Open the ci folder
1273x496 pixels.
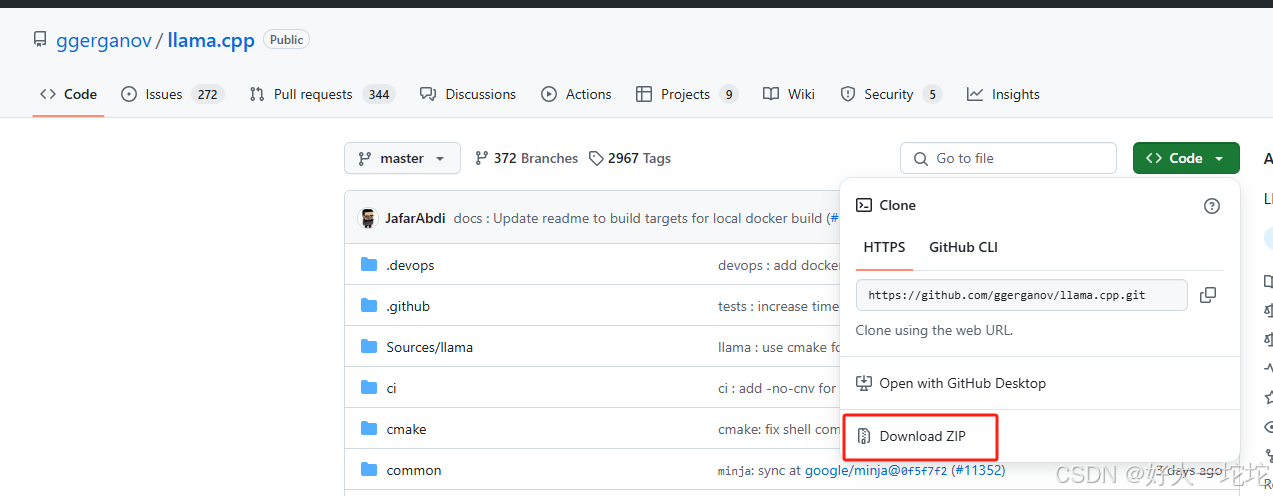[391, 388]
